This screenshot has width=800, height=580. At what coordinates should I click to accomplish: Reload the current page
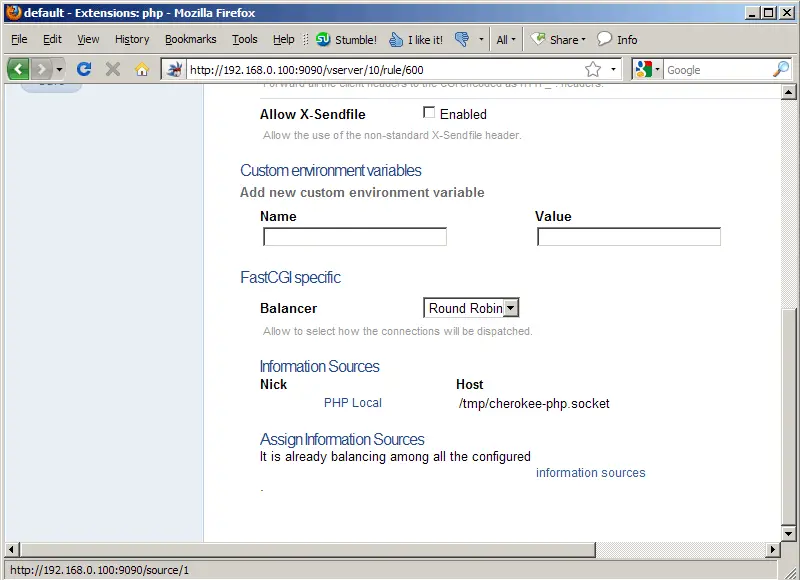pyautogui.click(x=84, y=69)
